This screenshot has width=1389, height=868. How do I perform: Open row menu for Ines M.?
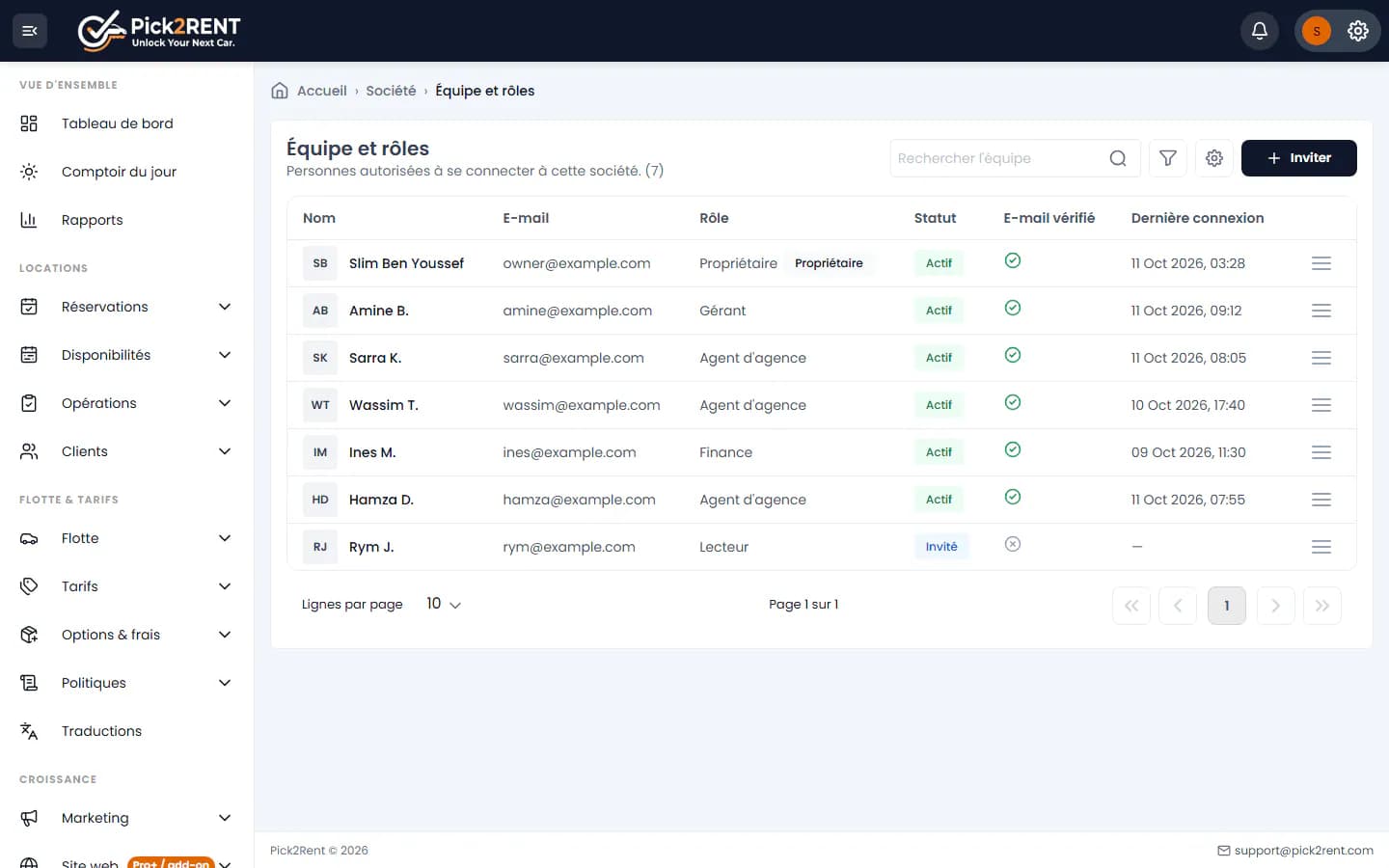click(1321, 452)
